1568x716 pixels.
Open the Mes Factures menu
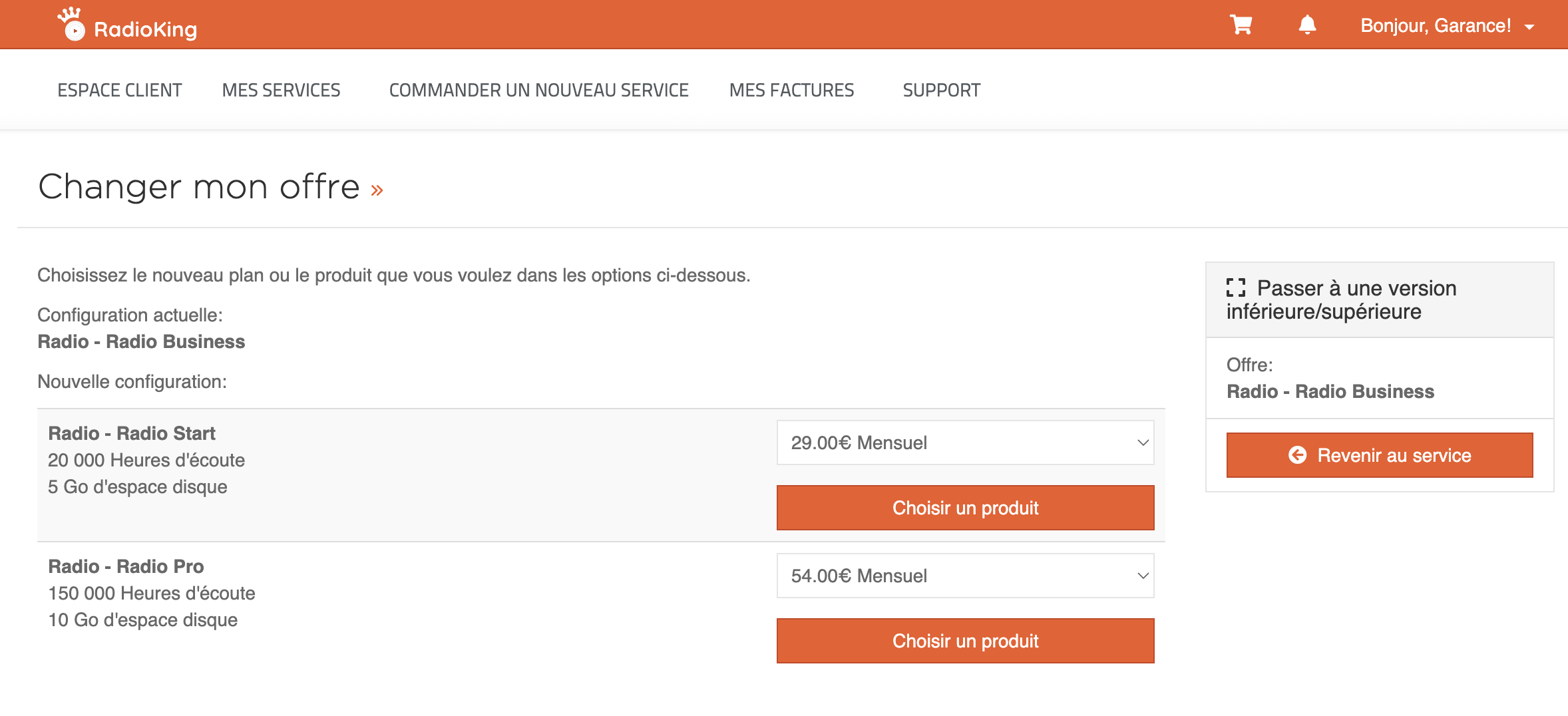tap(791, 90)
